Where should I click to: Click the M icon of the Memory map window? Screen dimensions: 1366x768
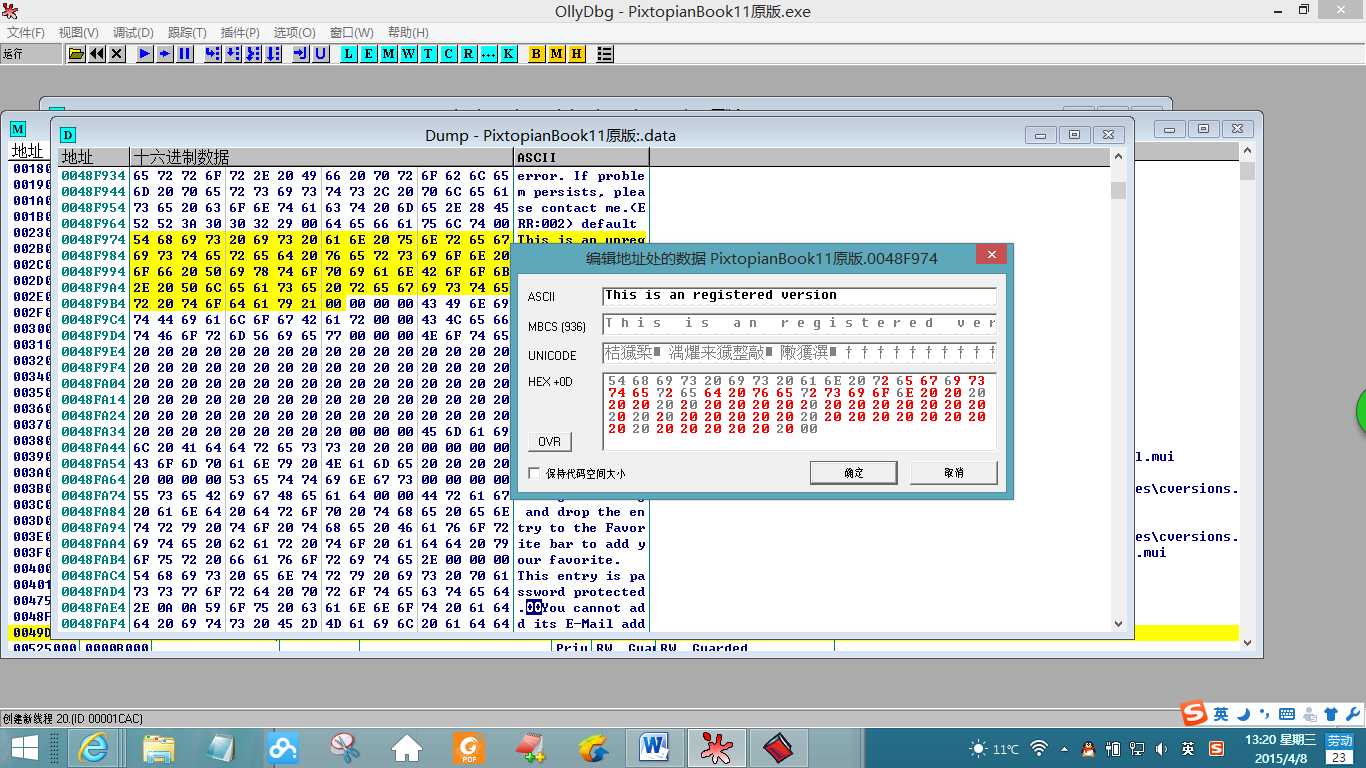(x=18, y=129)
